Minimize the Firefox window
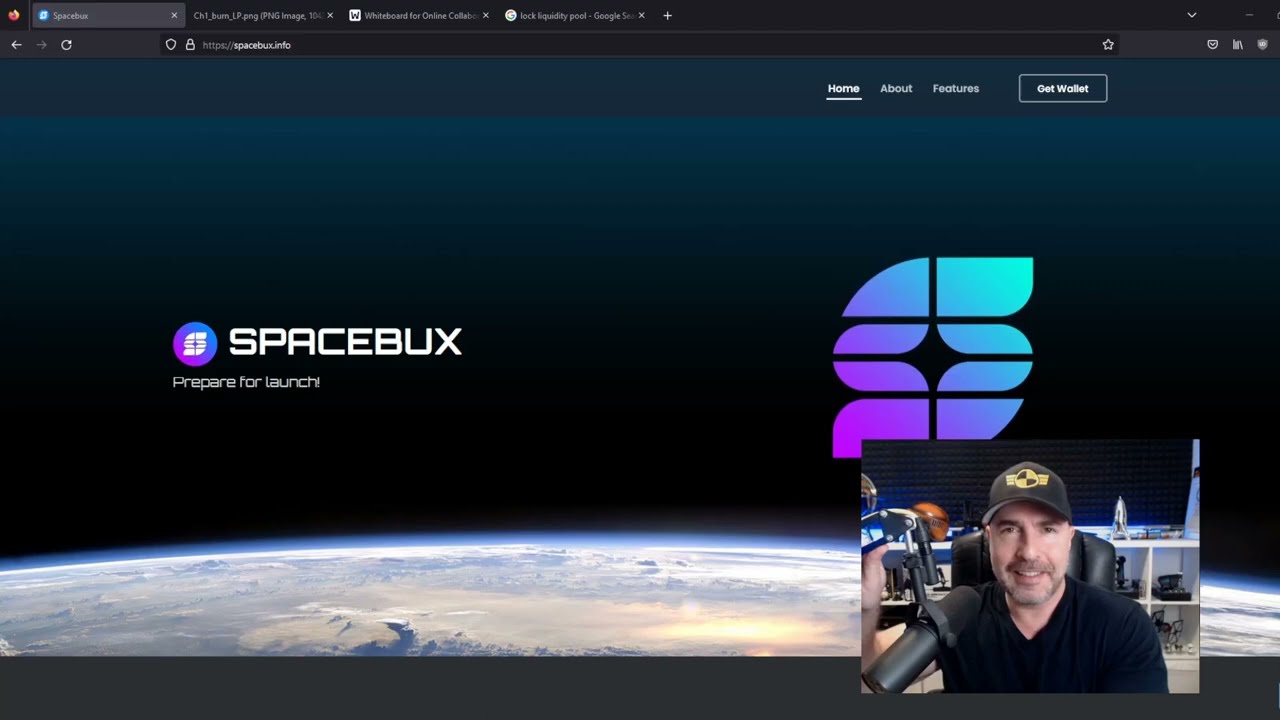This screenshot has width=1280, height=720. (1249, 15)
